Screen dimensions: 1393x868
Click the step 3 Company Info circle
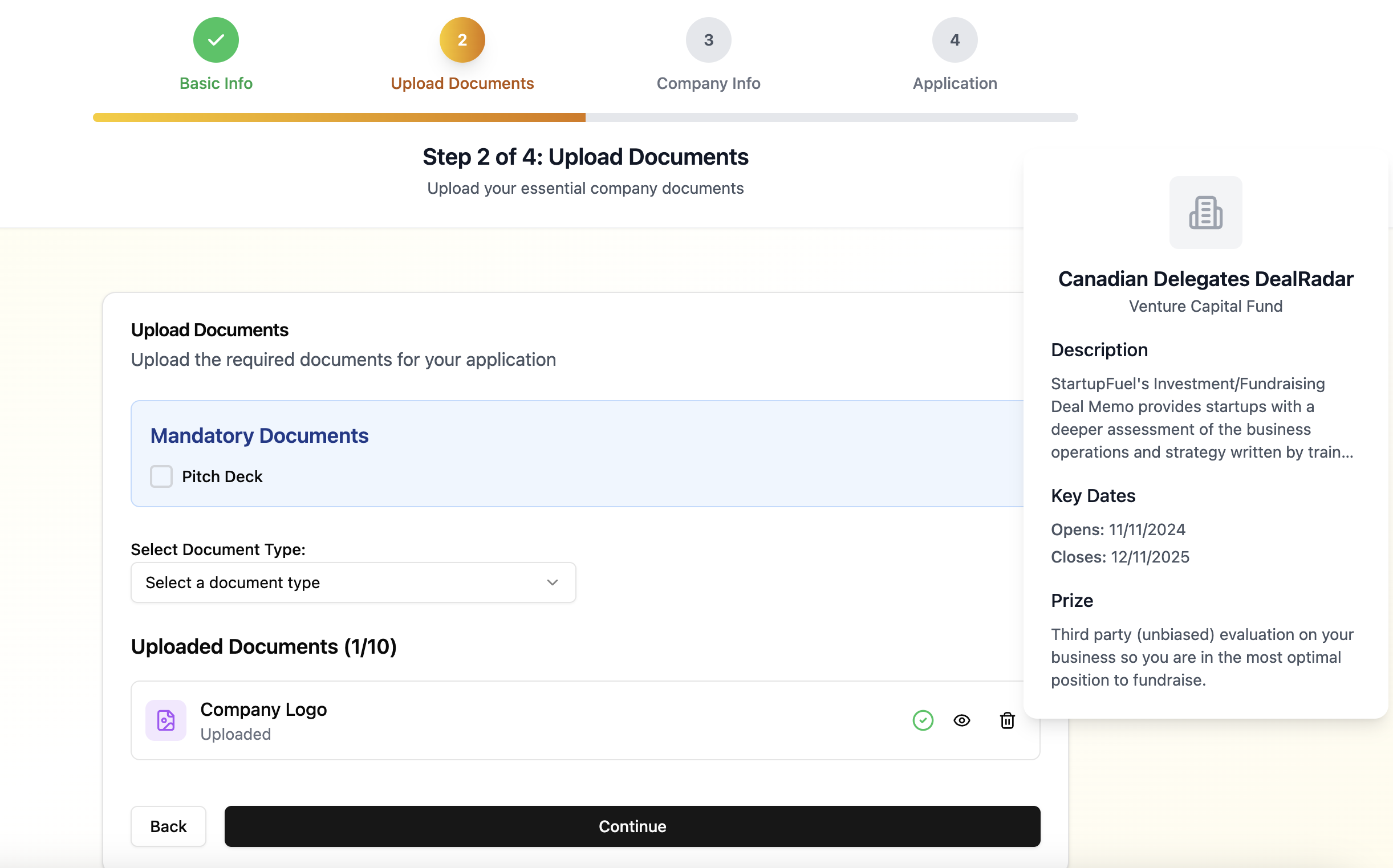click(x=708, y=40)
